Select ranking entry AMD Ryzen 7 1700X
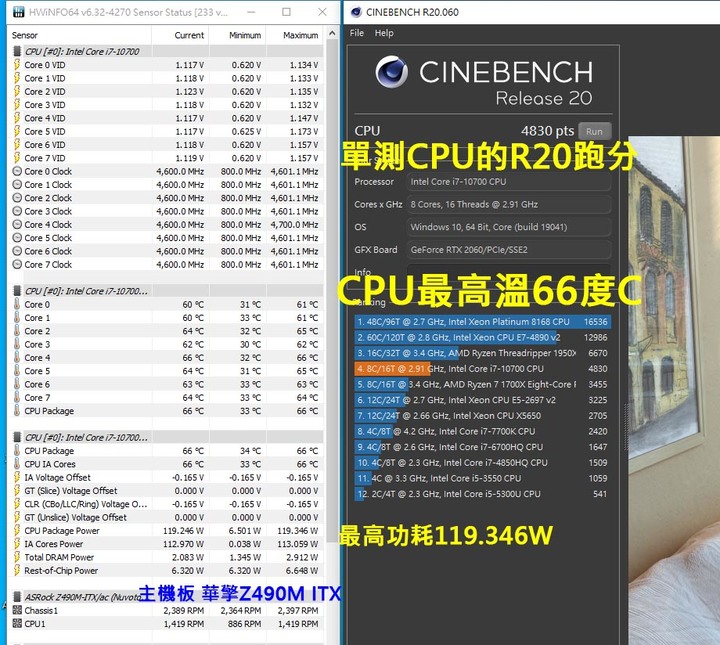The image size is (720, 645). click(x=482, y=384)
